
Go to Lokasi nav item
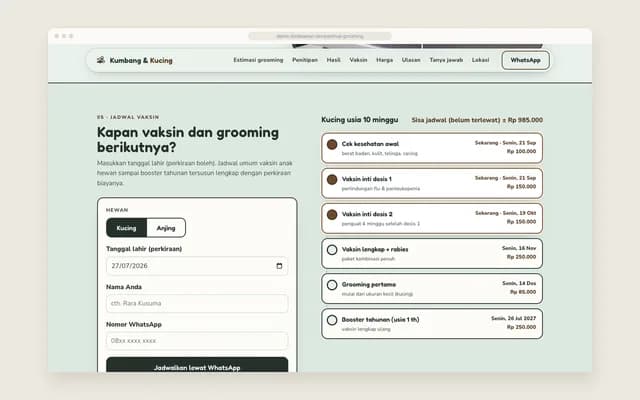(480, 60)
